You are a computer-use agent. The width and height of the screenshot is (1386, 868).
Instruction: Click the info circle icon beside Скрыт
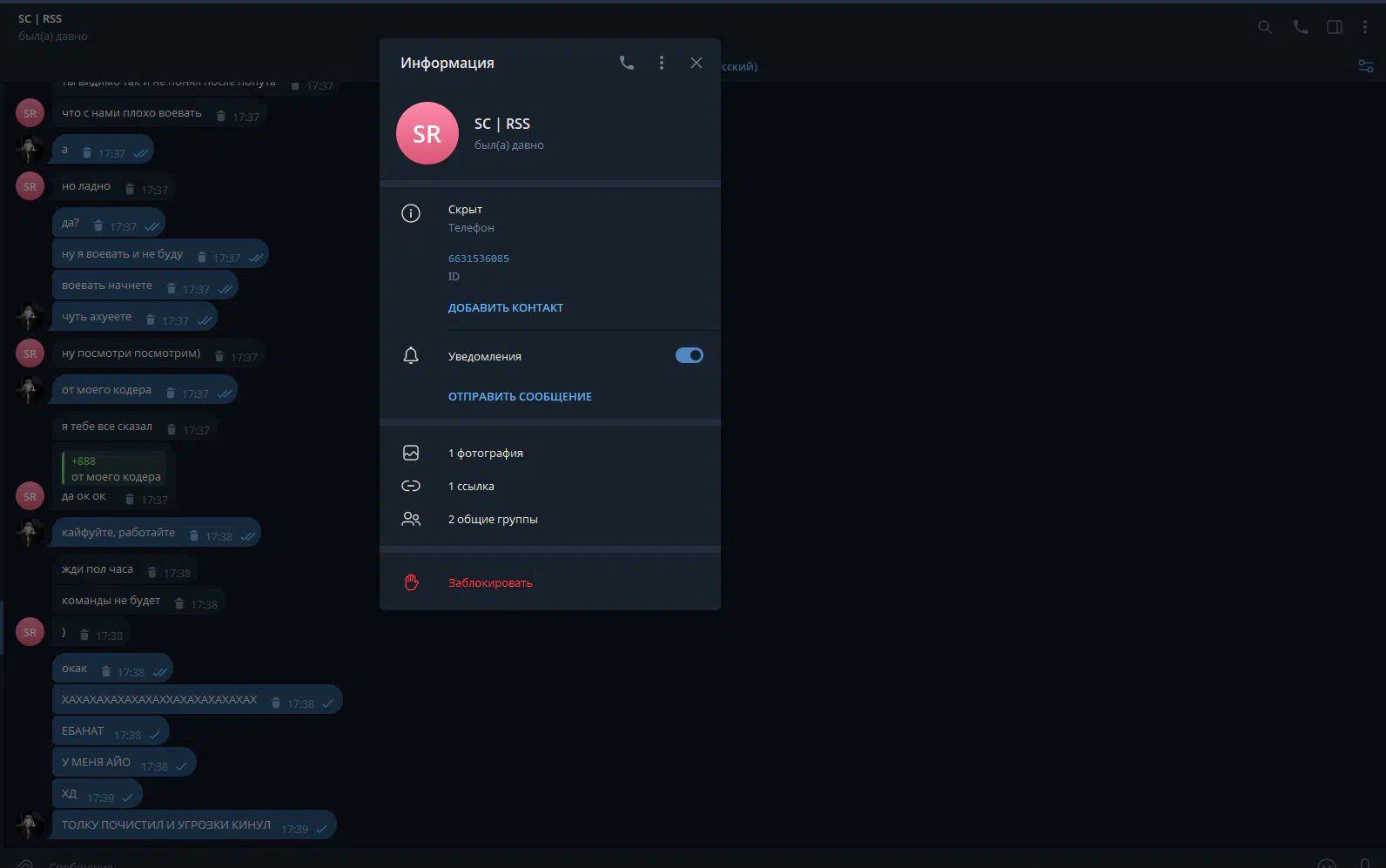click(x=411, y=213)
